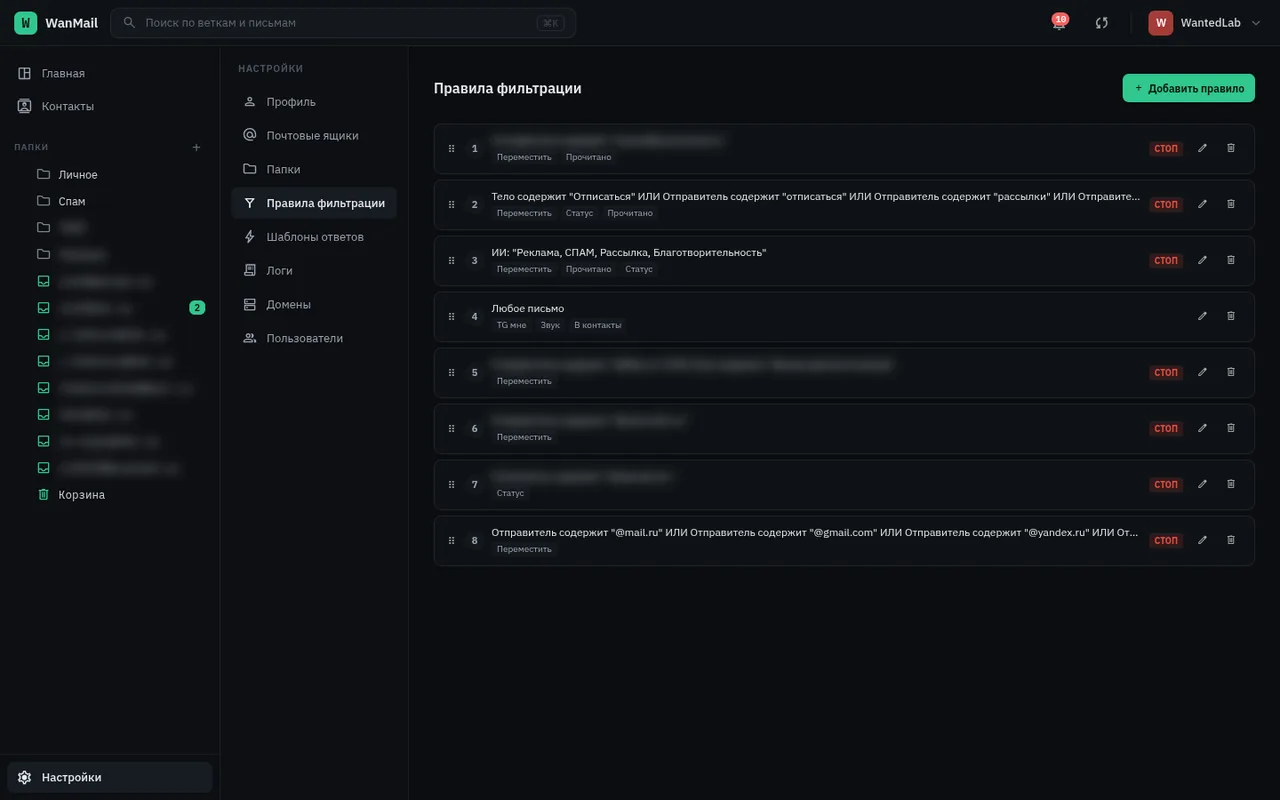Click drag handle of rule 1
This screenshot has height=800, width=1280.
click(451, 148)
